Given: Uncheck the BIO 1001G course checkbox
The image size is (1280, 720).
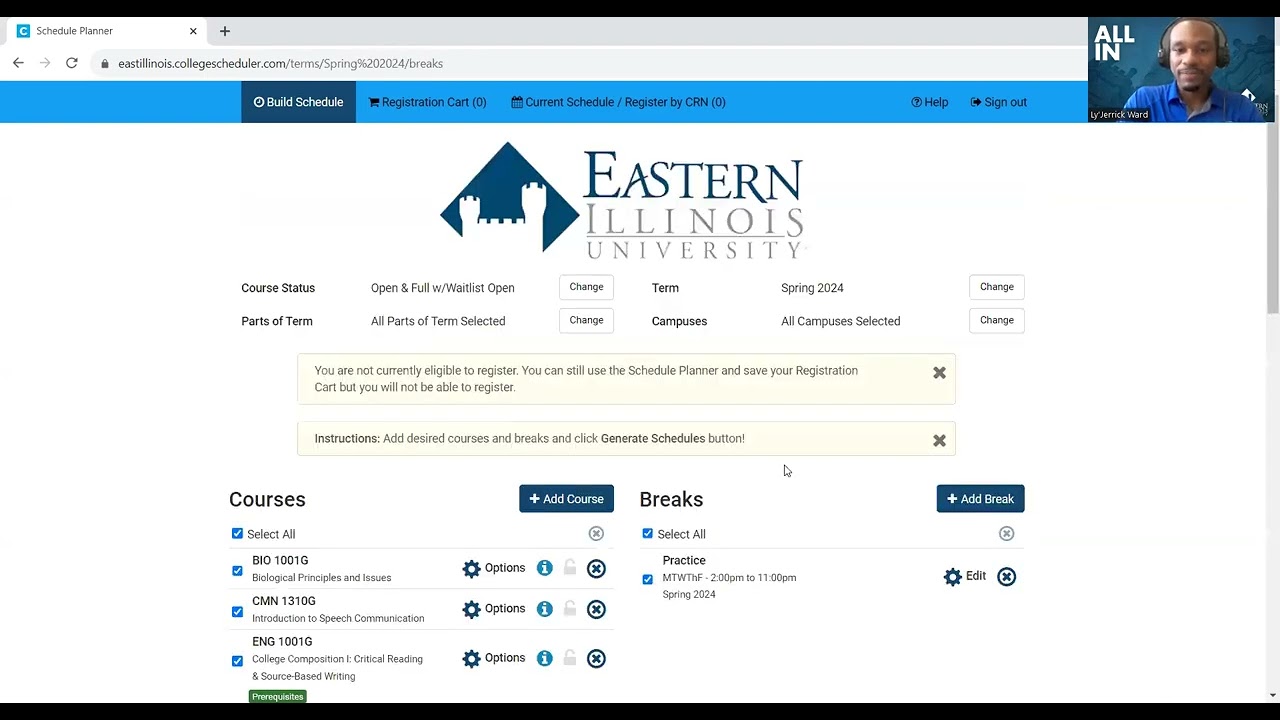Looking at the screenshot, I should (x=237, y=571).
